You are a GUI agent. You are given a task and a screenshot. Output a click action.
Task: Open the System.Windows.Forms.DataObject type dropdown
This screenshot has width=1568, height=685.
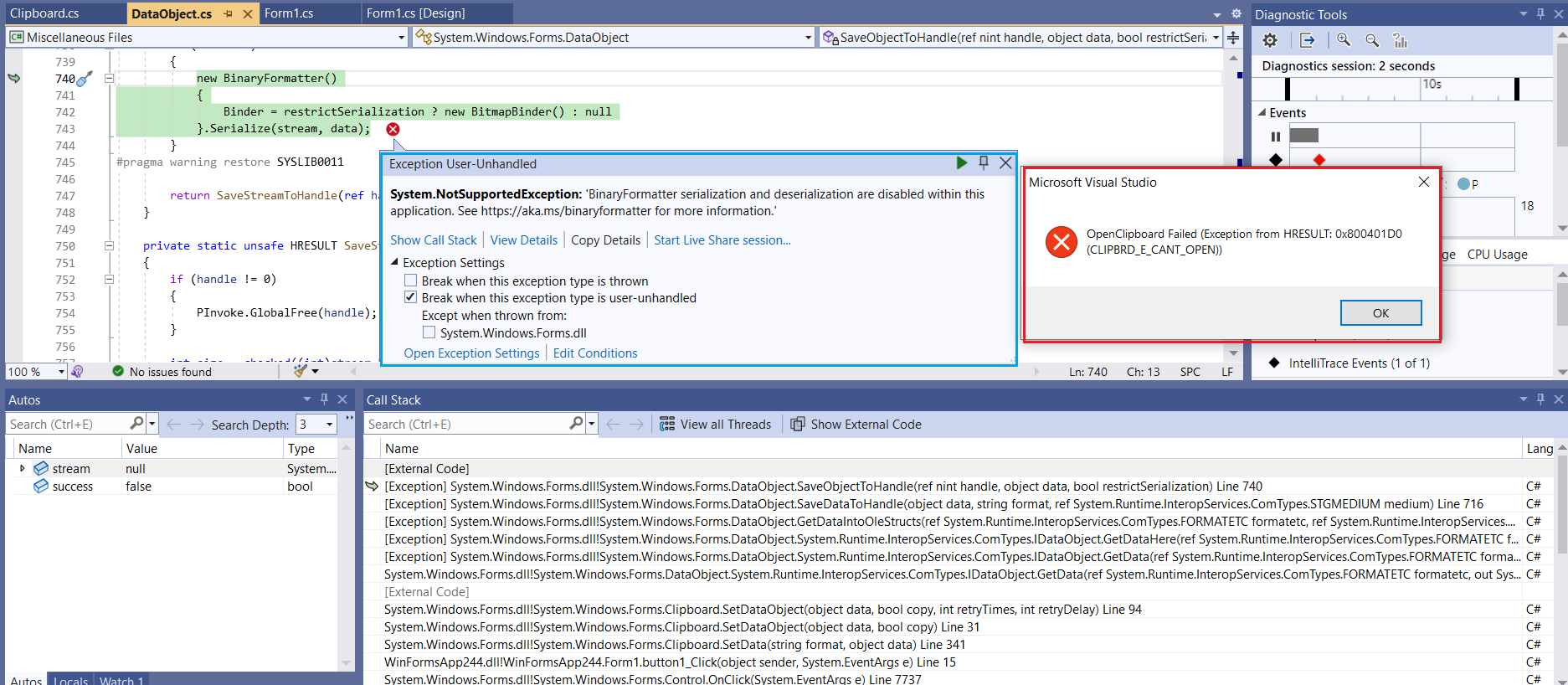(x=808, y=38)
